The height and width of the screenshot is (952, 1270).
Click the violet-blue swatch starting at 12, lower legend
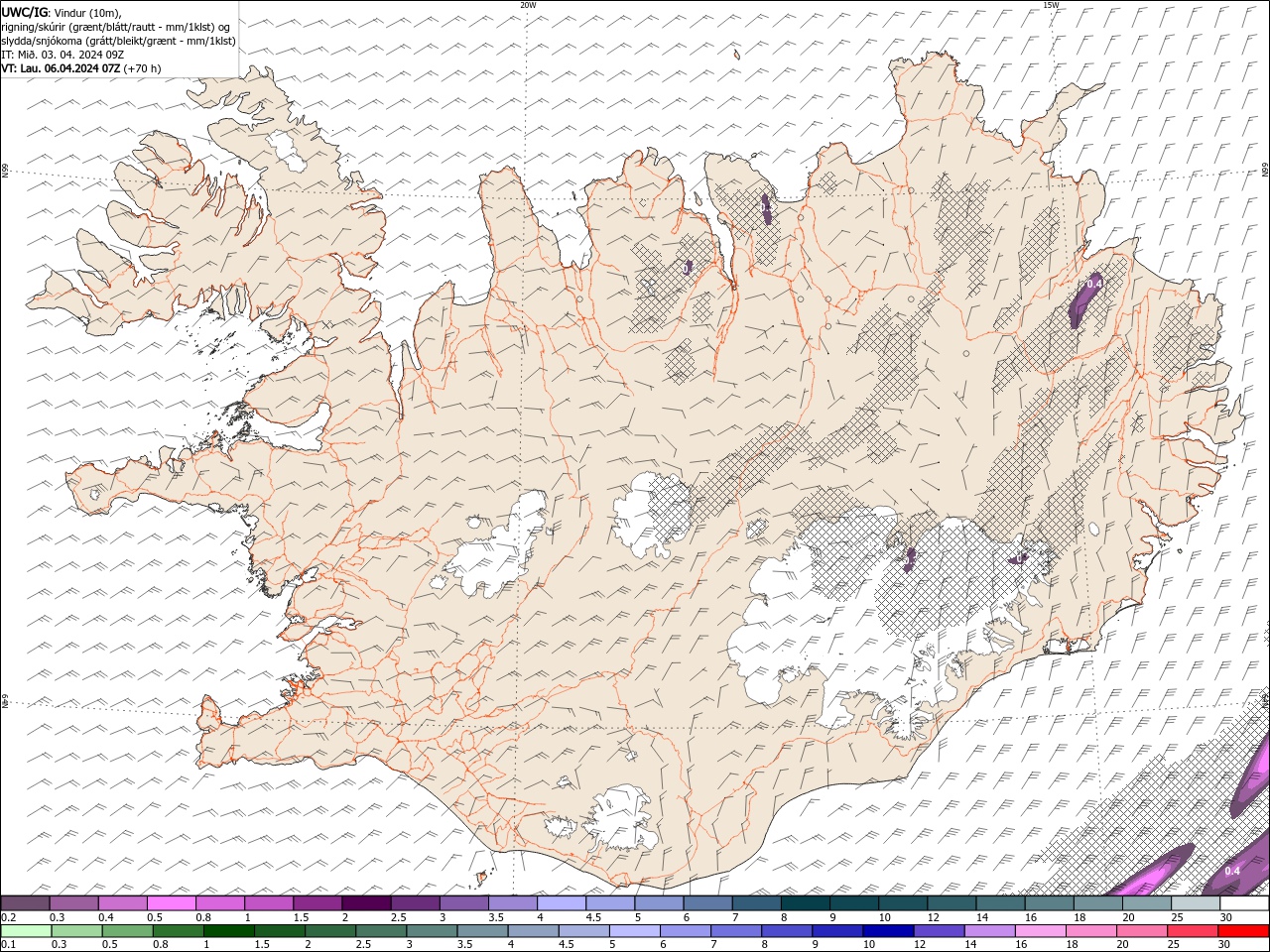point(939,930)
